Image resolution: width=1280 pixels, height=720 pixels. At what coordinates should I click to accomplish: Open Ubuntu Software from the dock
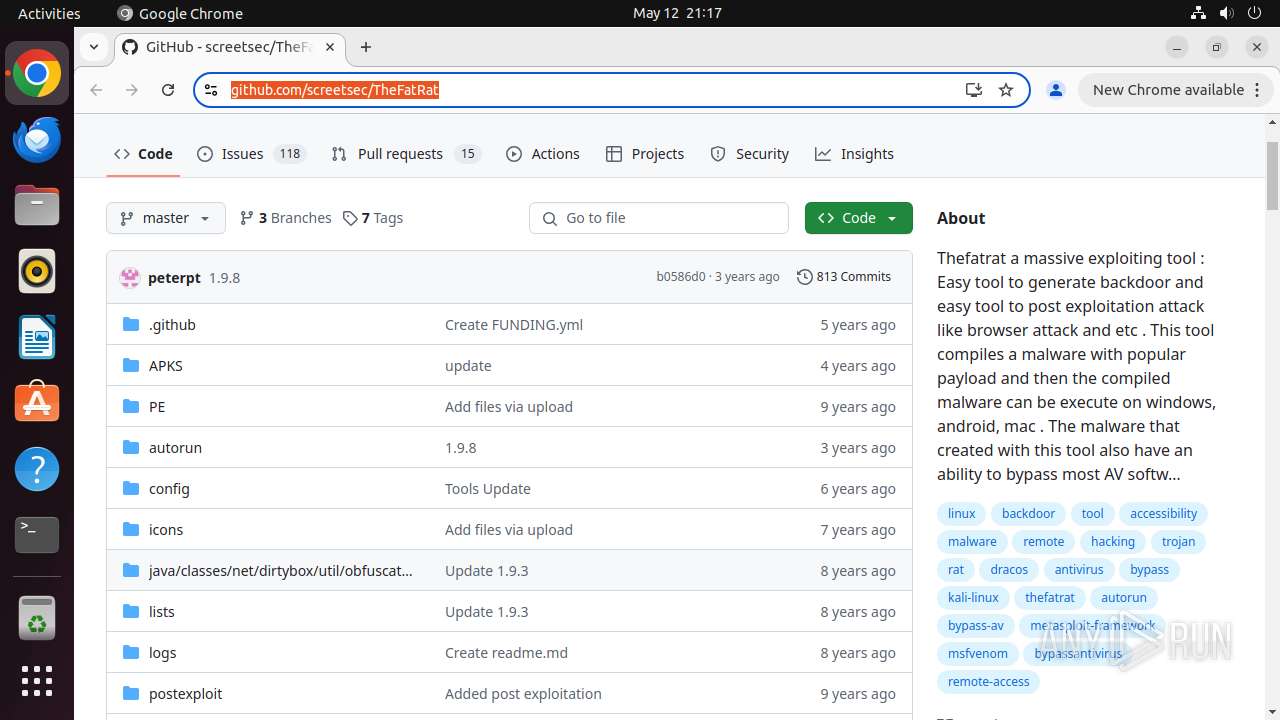(x=37, y=403)
